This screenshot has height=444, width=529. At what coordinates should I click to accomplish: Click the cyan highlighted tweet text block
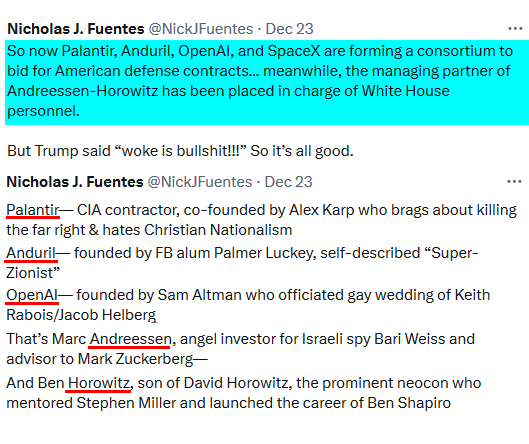point(267,82)
